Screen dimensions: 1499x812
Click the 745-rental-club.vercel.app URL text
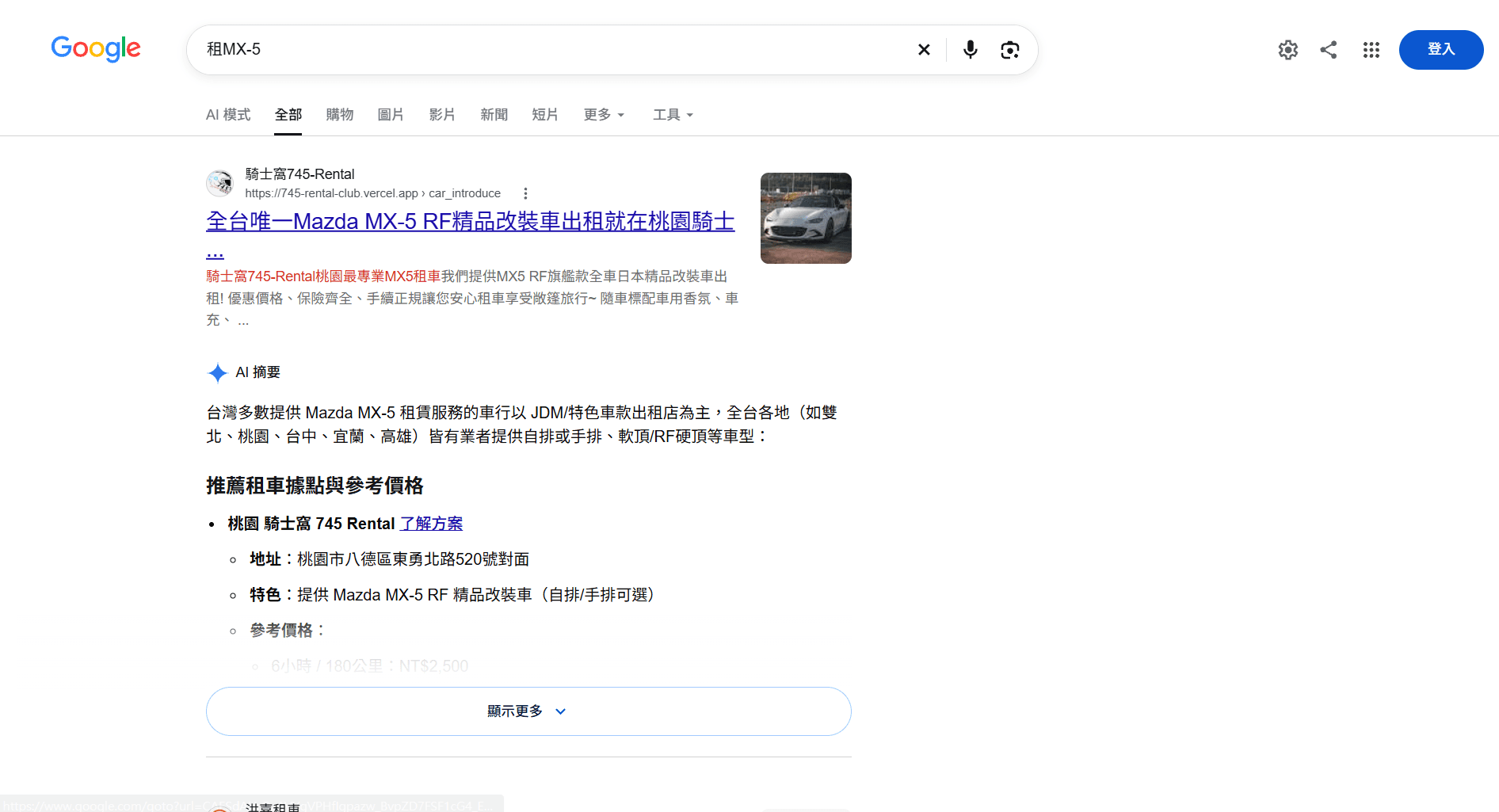[373, 193]
